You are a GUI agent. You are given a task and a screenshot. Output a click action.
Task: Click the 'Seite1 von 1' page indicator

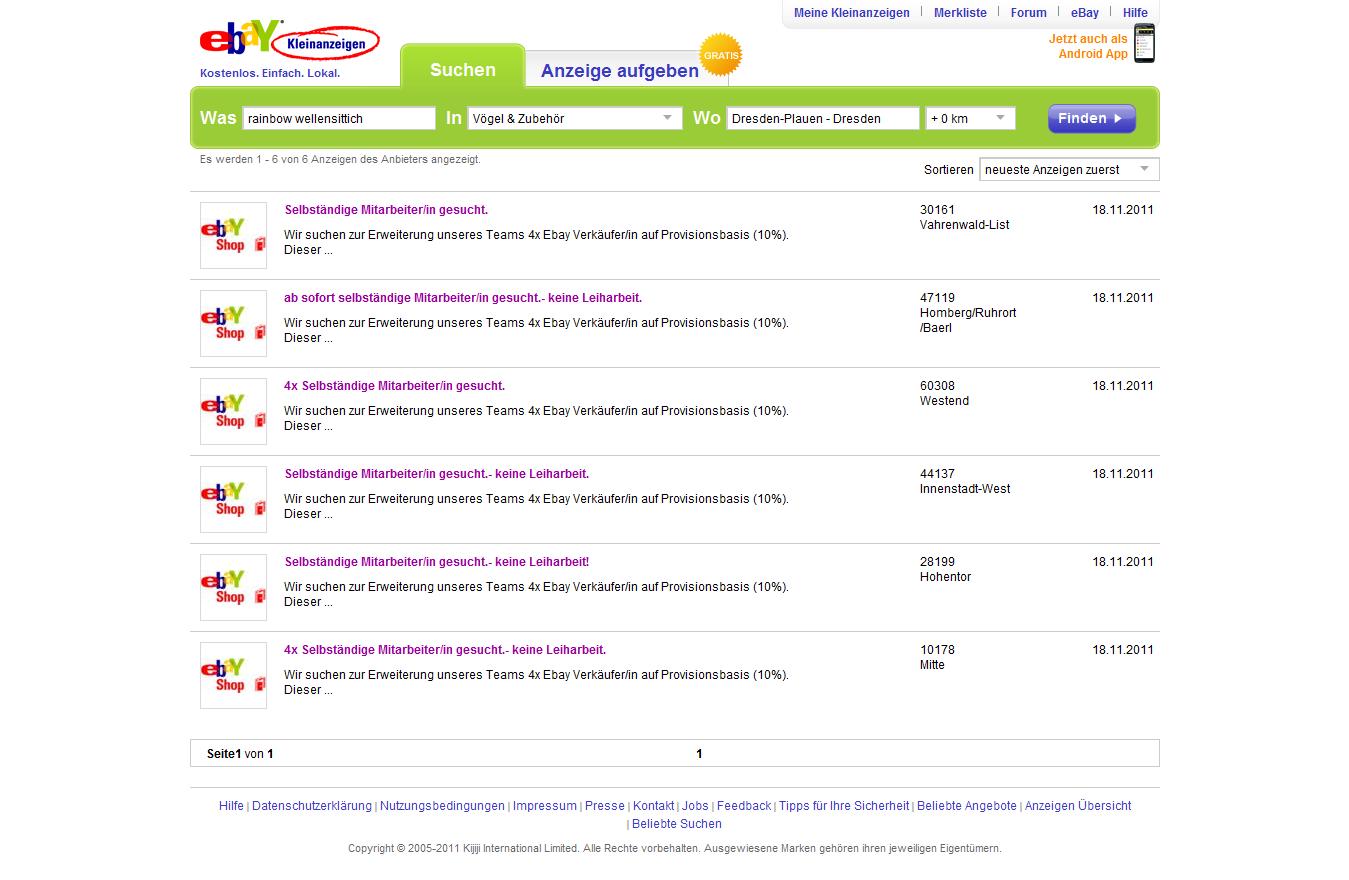click(x=240, y=754)
